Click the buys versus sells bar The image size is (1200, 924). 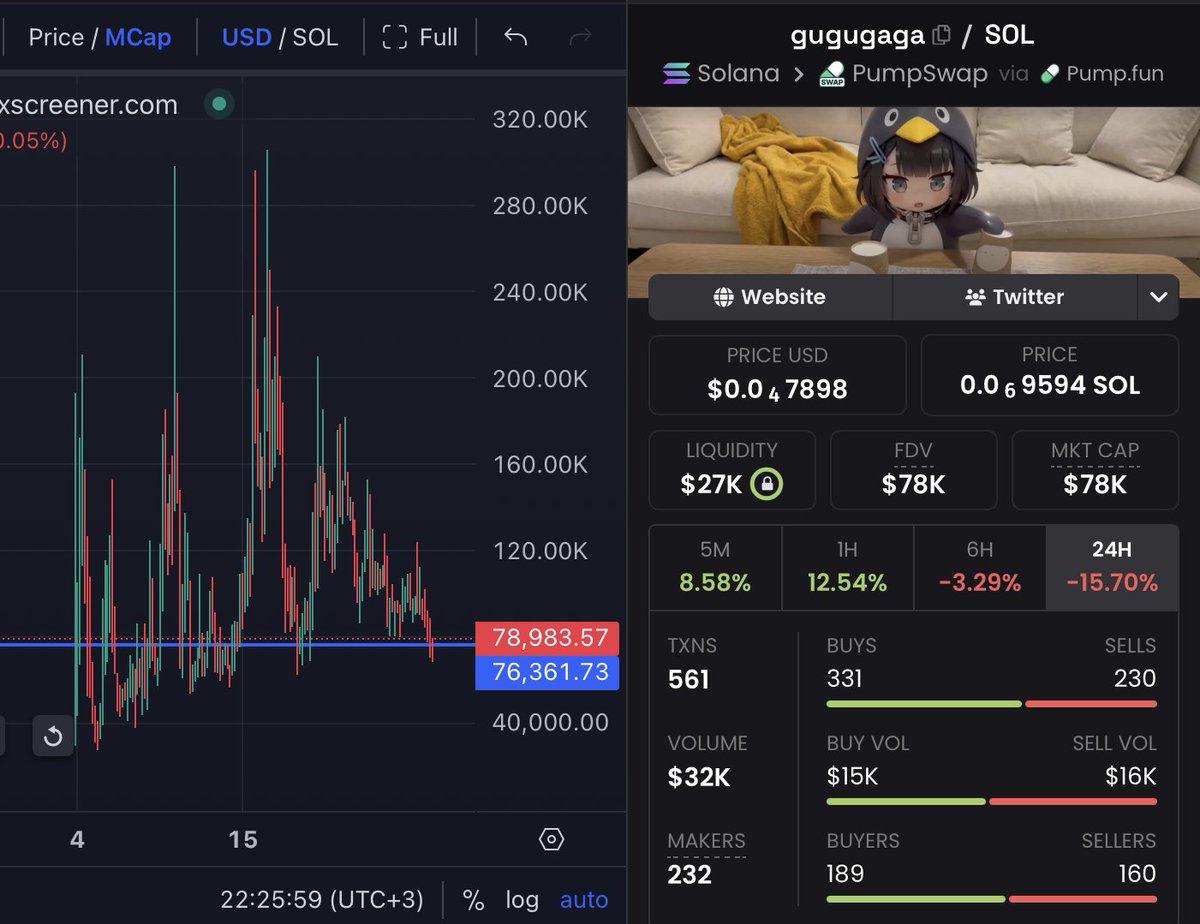point(991,704)
